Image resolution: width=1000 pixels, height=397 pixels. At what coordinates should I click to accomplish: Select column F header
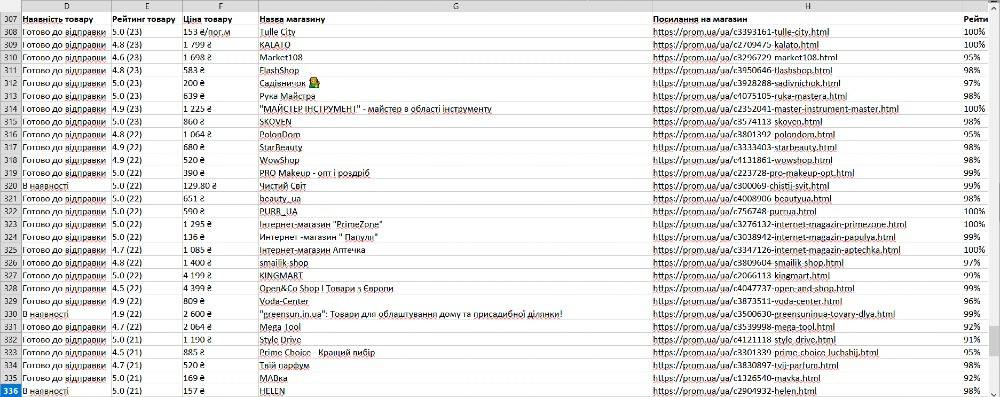coord(220,6)
